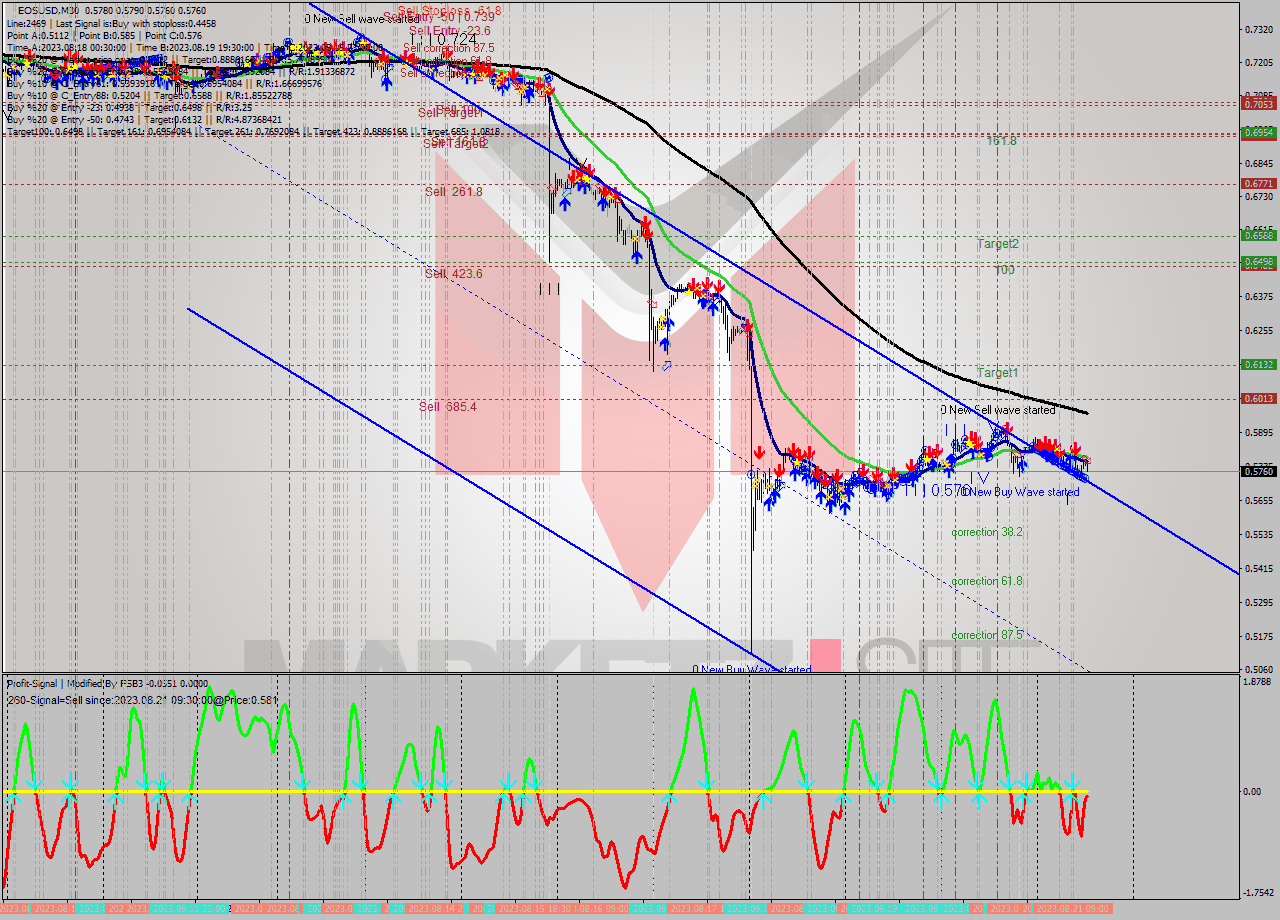Click the 0.5535 price axis value
Image resolution: width=1280 pixels, height=920 pixels.
(x=1258, y=535)
